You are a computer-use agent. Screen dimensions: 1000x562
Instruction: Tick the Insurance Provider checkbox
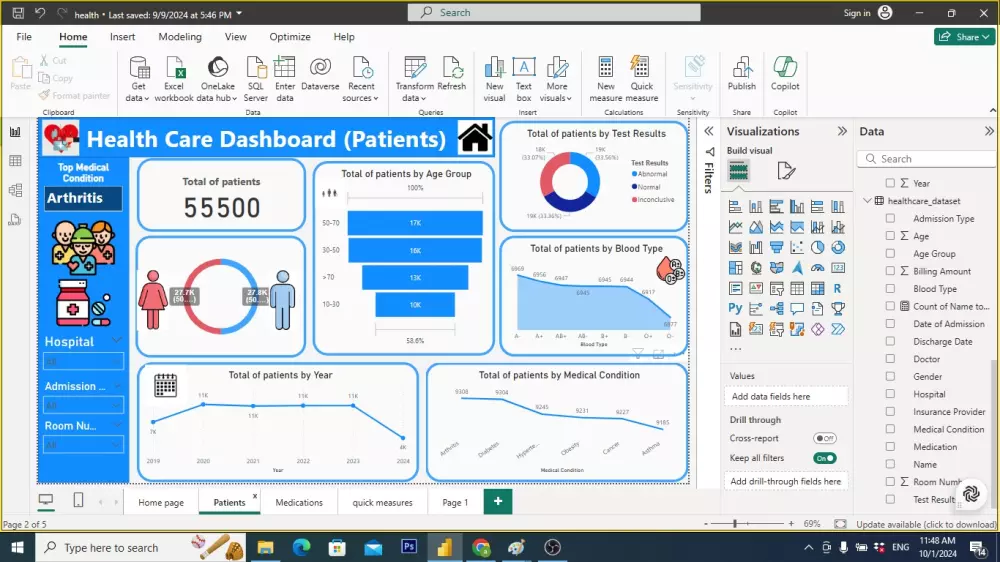890,411
